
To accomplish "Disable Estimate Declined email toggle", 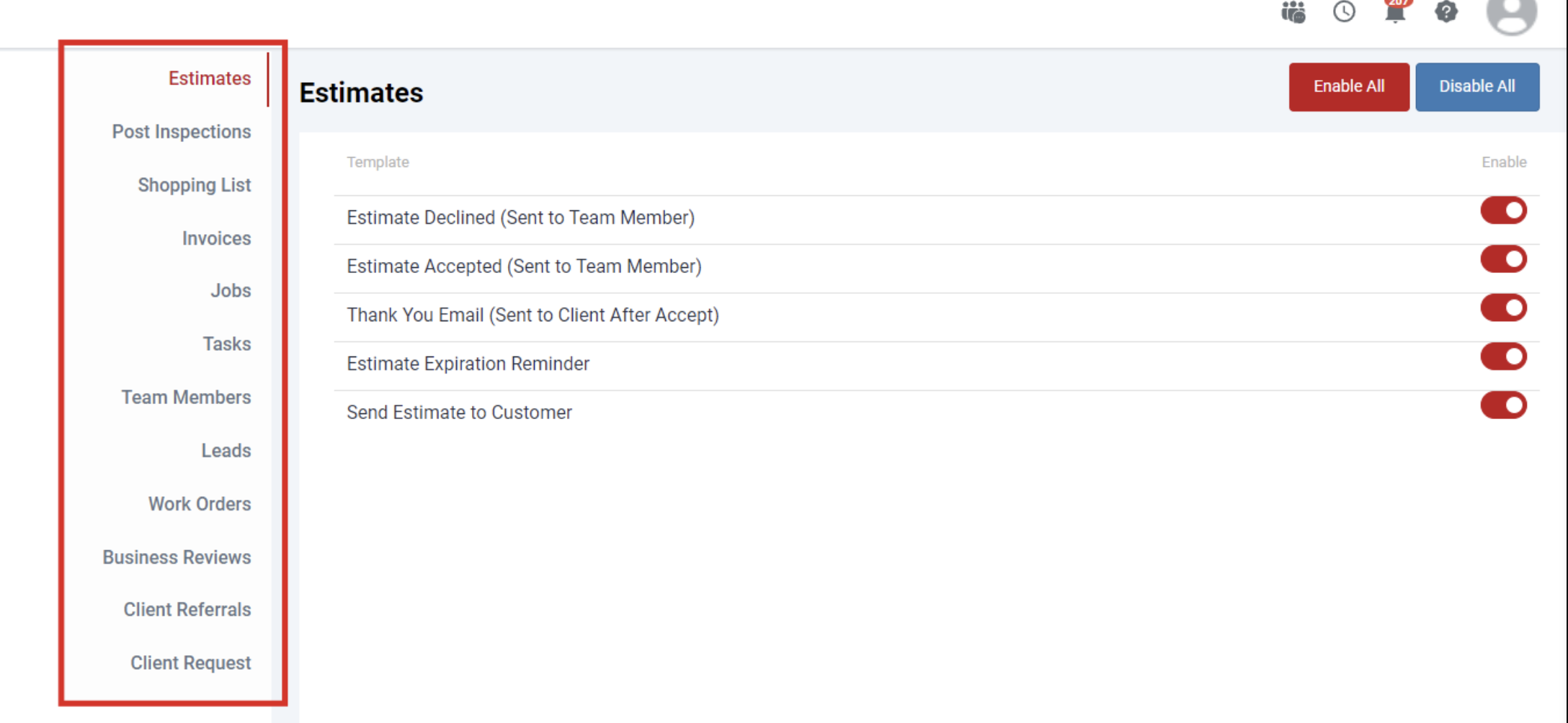I will [x=1503, y=211].
